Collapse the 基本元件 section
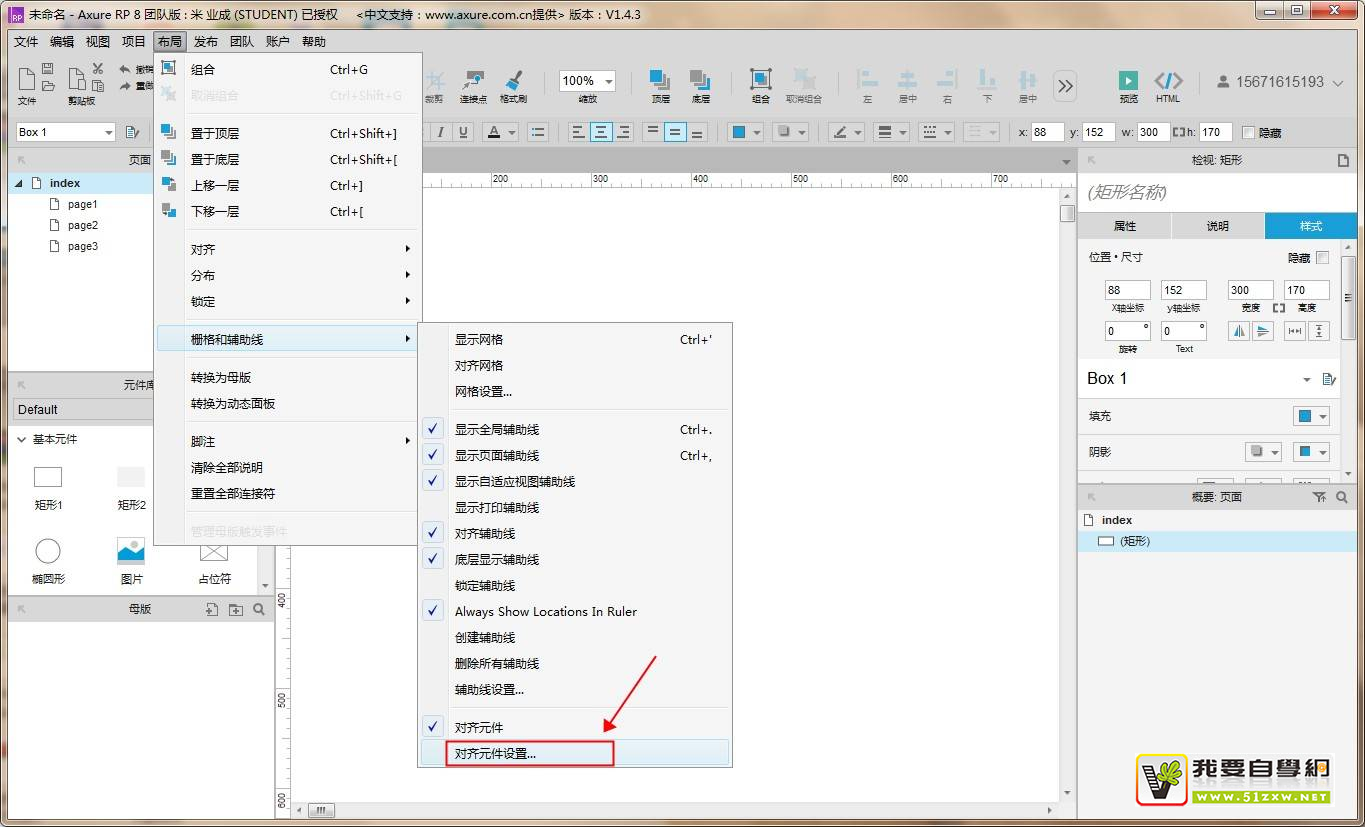The image size is (1365, 827). point(22,439)
